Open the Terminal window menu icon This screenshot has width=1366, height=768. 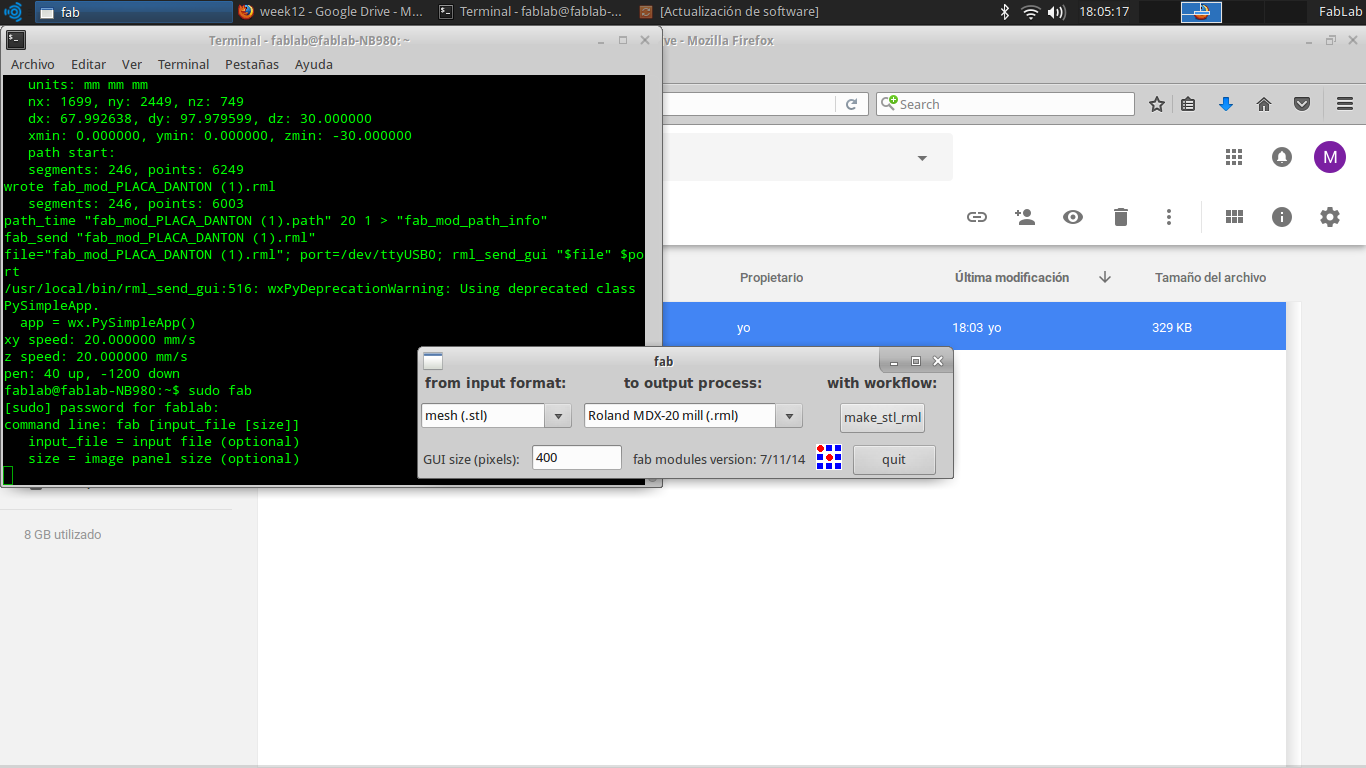pyautogui.click(x=15, y=40)
